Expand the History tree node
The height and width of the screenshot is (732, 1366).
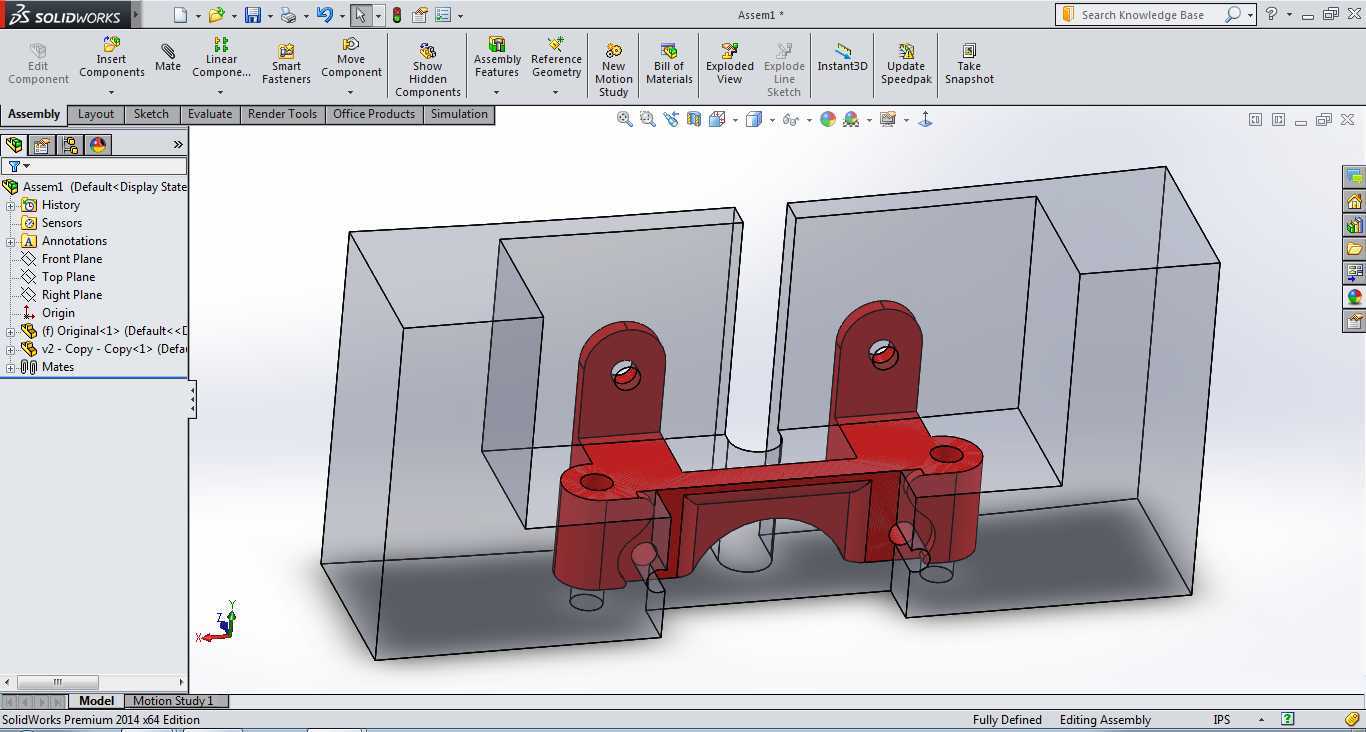click(x=11, y=205)
